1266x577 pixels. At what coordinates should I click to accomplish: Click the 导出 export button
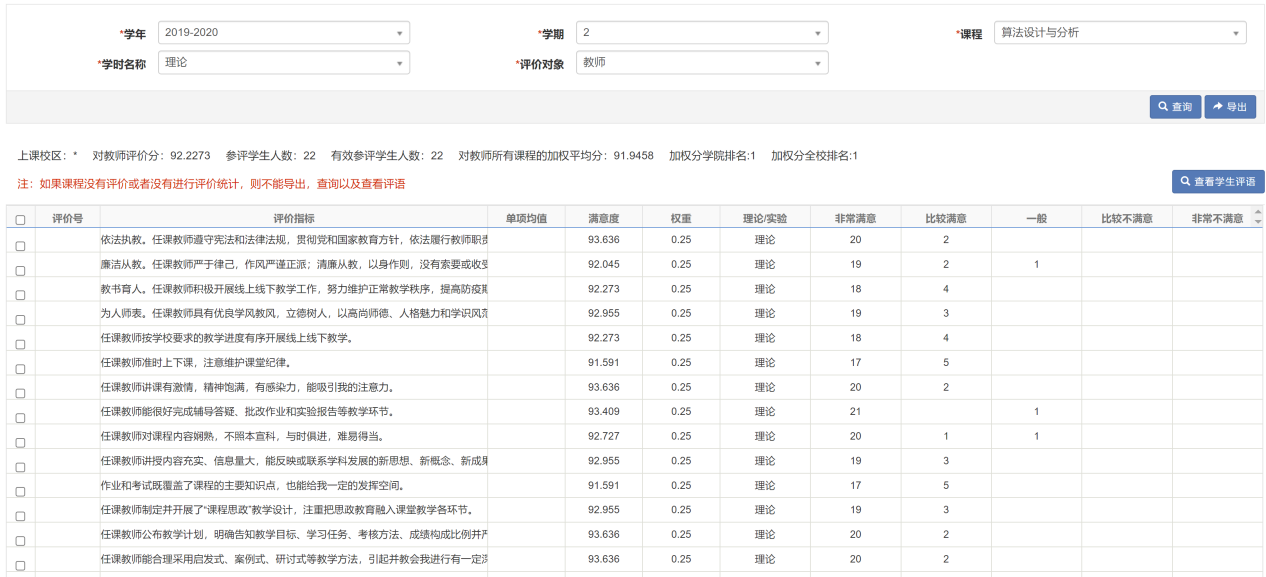click(1230, 107)
